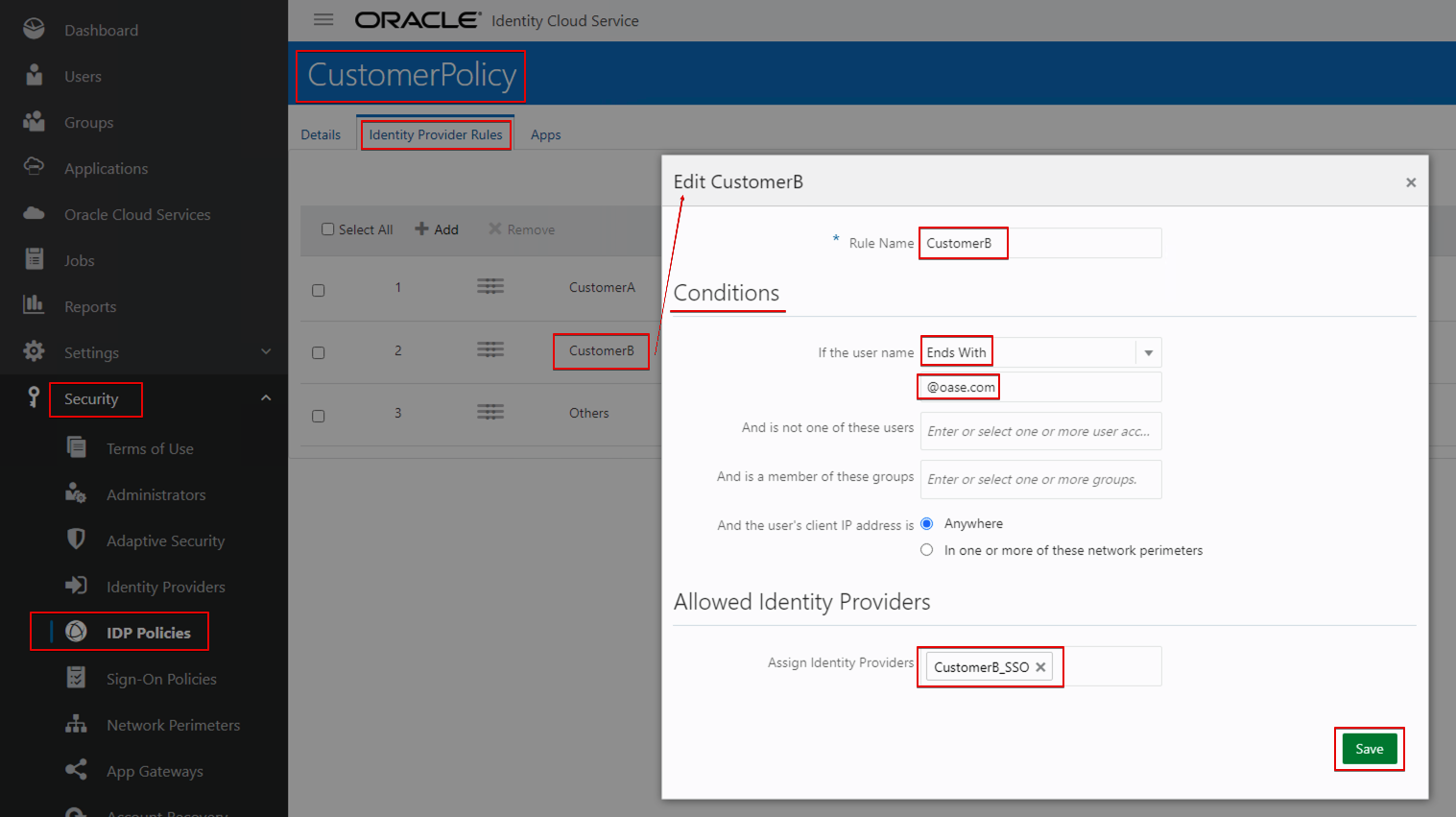Click the Identity Cloud Service title

565,20
